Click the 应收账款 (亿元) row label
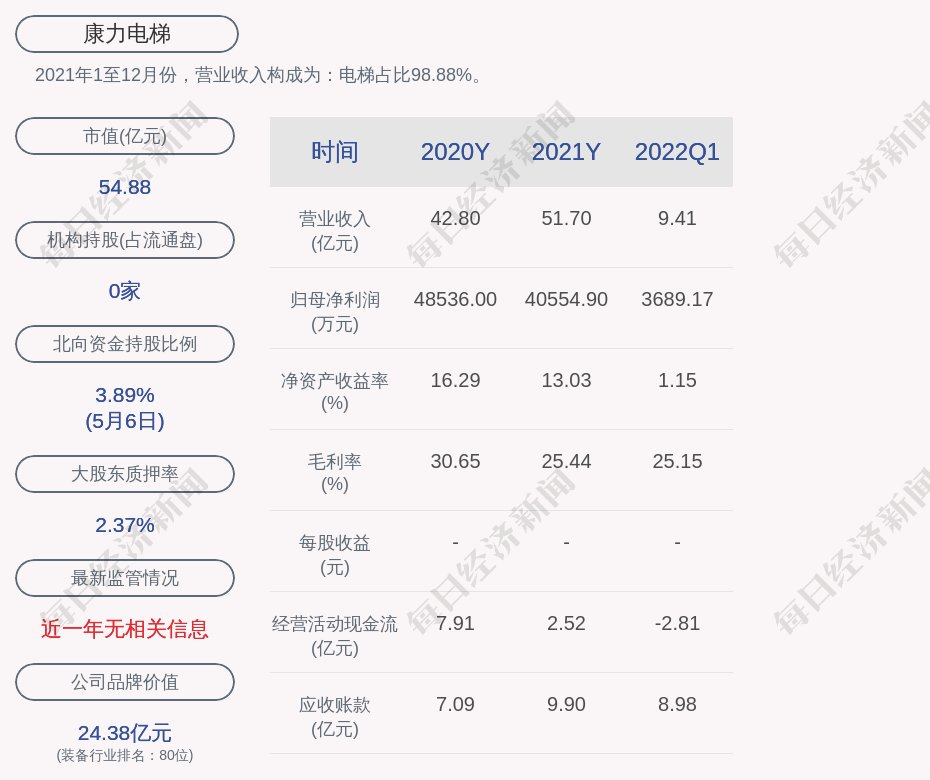 [335, 717]
